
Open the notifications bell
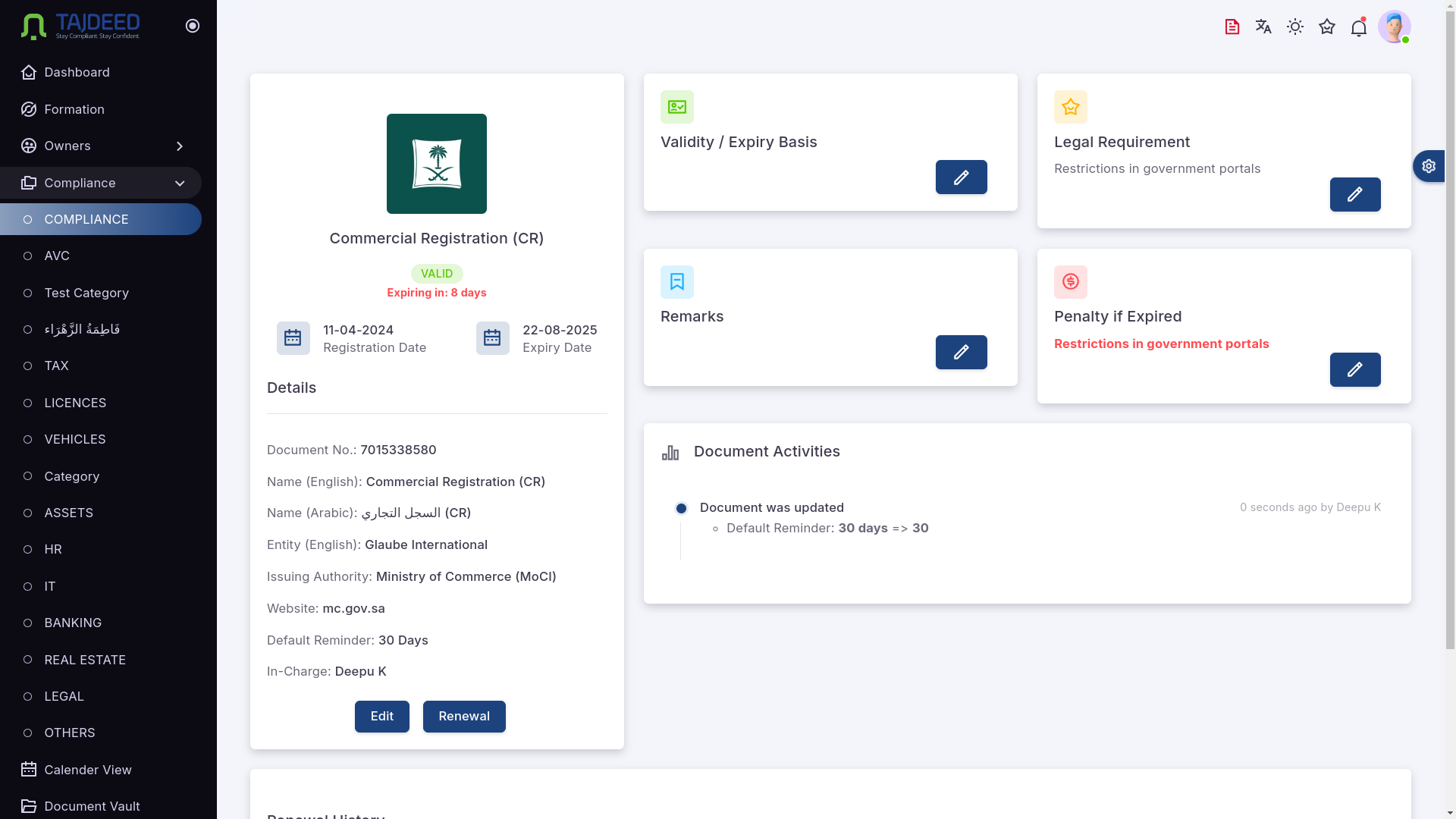[1358, 27]
